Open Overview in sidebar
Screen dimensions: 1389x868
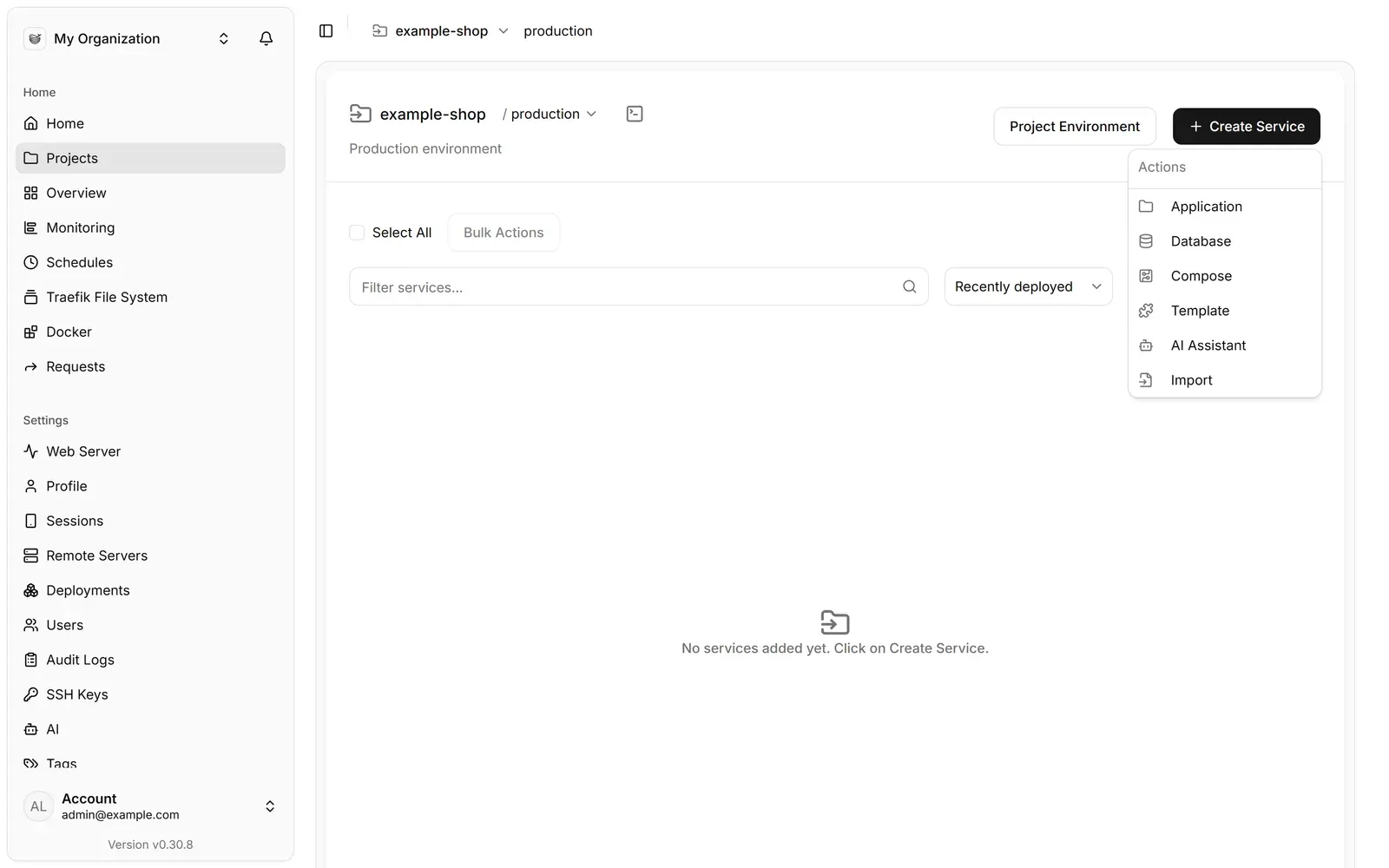pyautogui.click(x=150, y=193)
